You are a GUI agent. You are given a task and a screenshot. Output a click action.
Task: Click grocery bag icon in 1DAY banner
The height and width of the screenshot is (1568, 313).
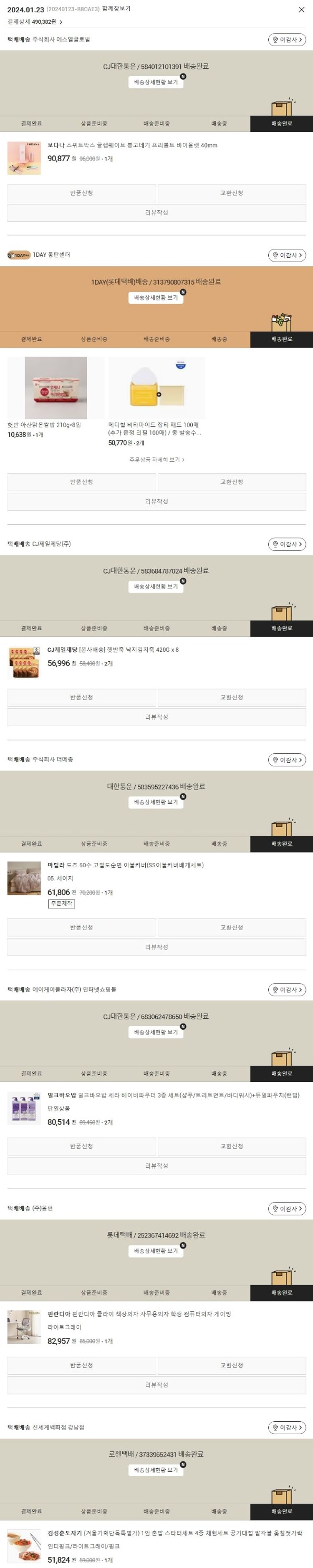(x=282, y=323)
